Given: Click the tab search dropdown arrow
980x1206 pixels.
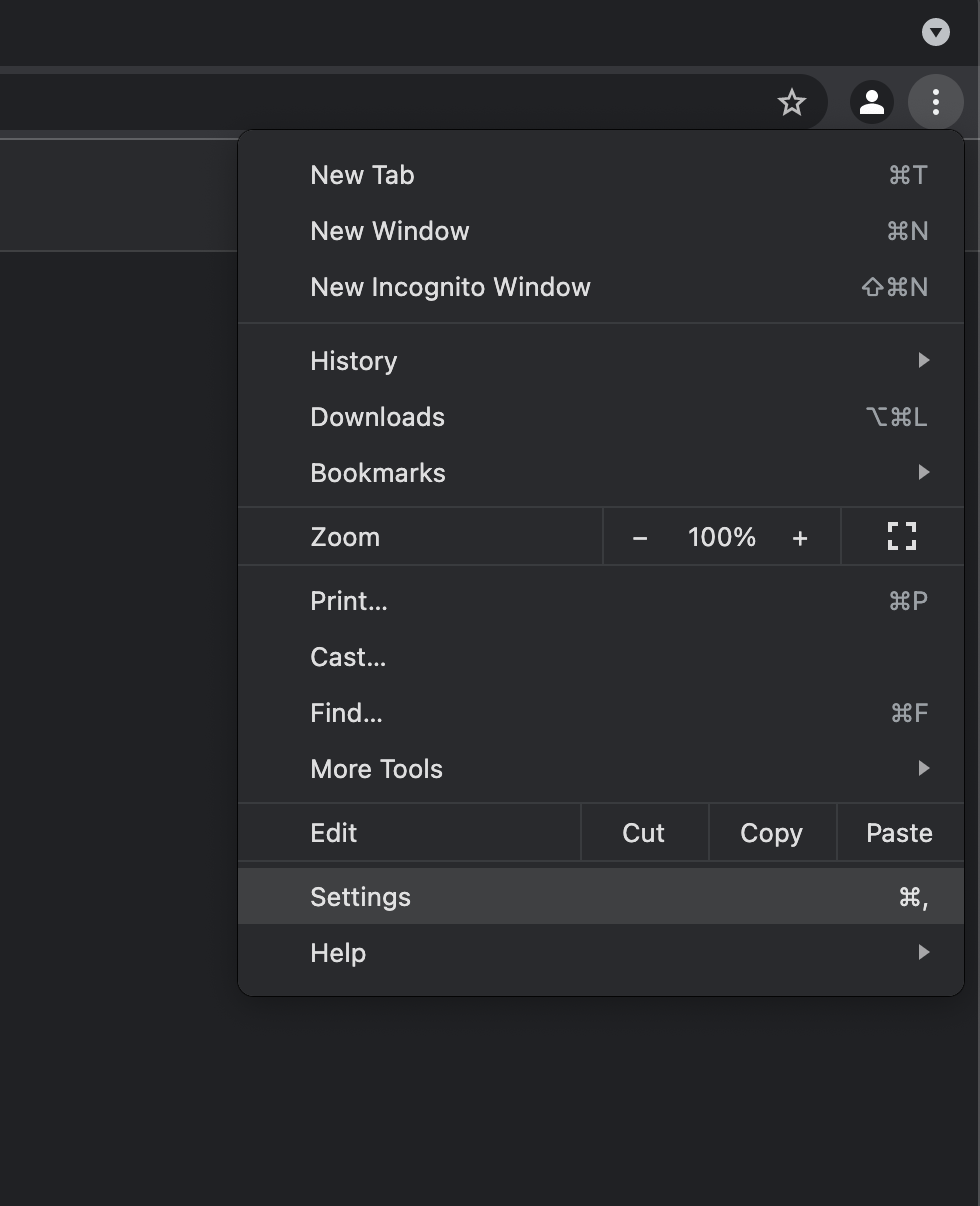Looking at the screenshot, I should (935, 32).
